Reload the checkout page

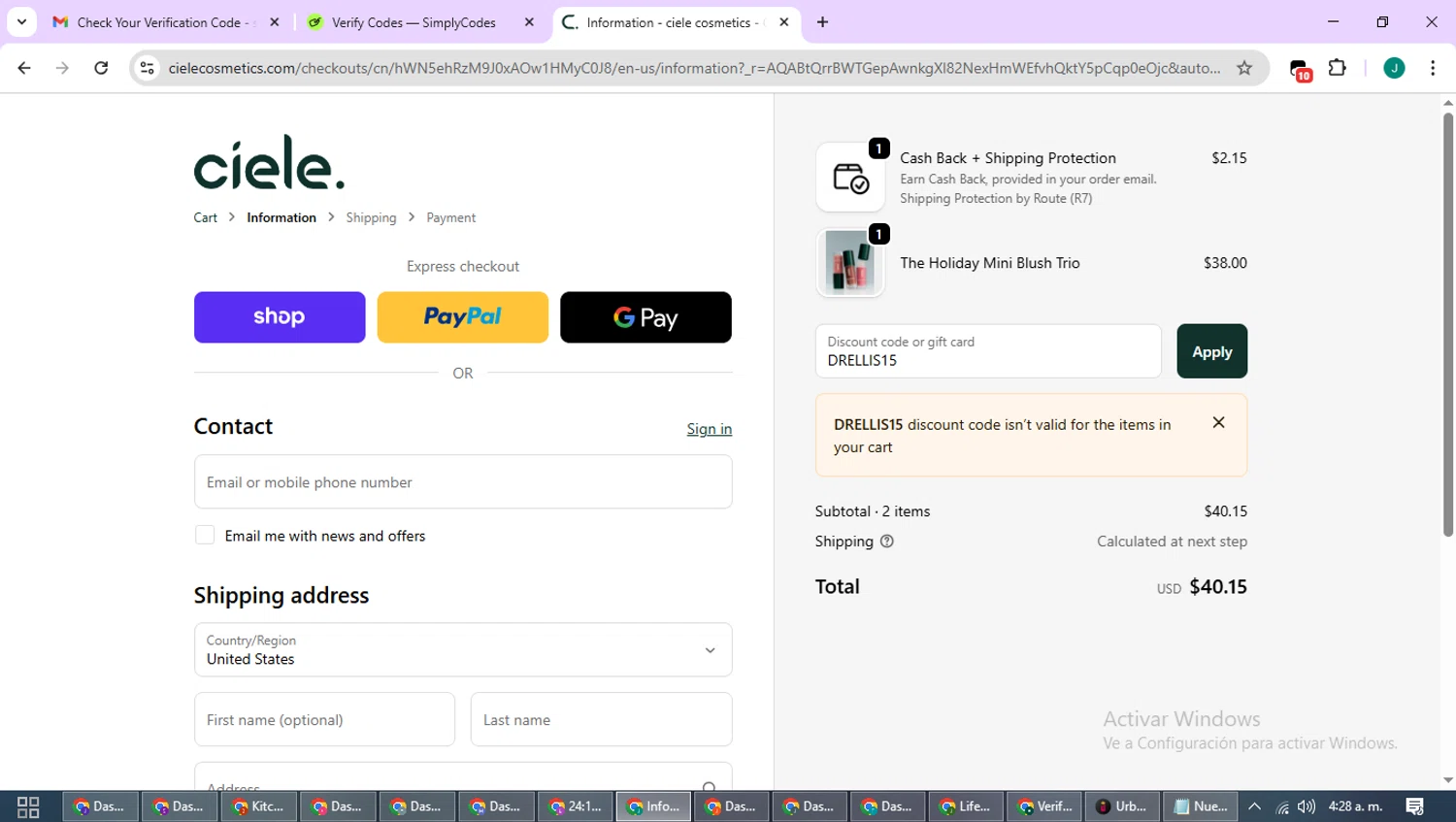[101, 68]
